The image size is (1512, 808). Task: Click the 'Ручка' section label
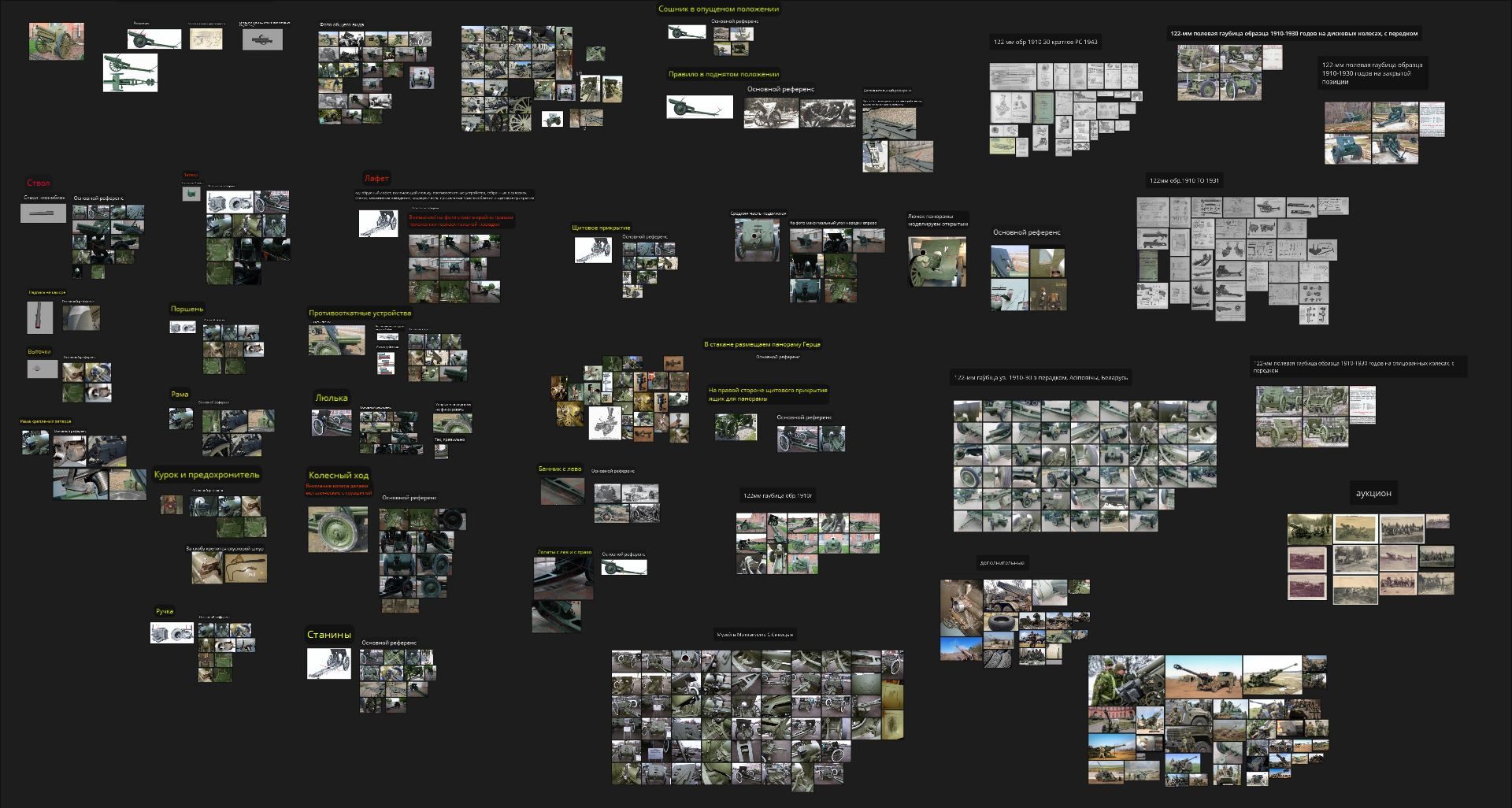(165, 611)
